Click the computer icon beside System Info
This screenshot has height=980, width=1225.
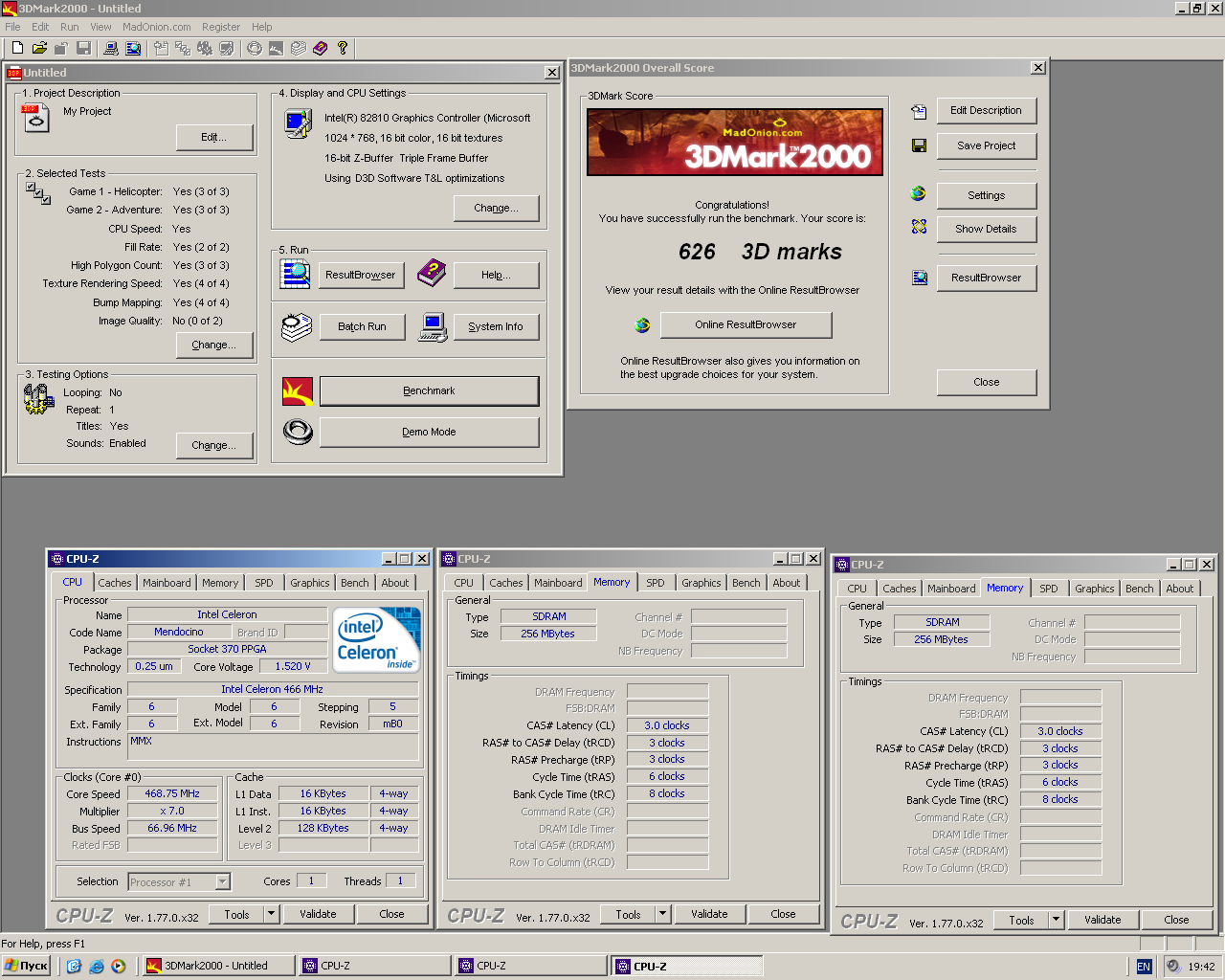point(434,327)
